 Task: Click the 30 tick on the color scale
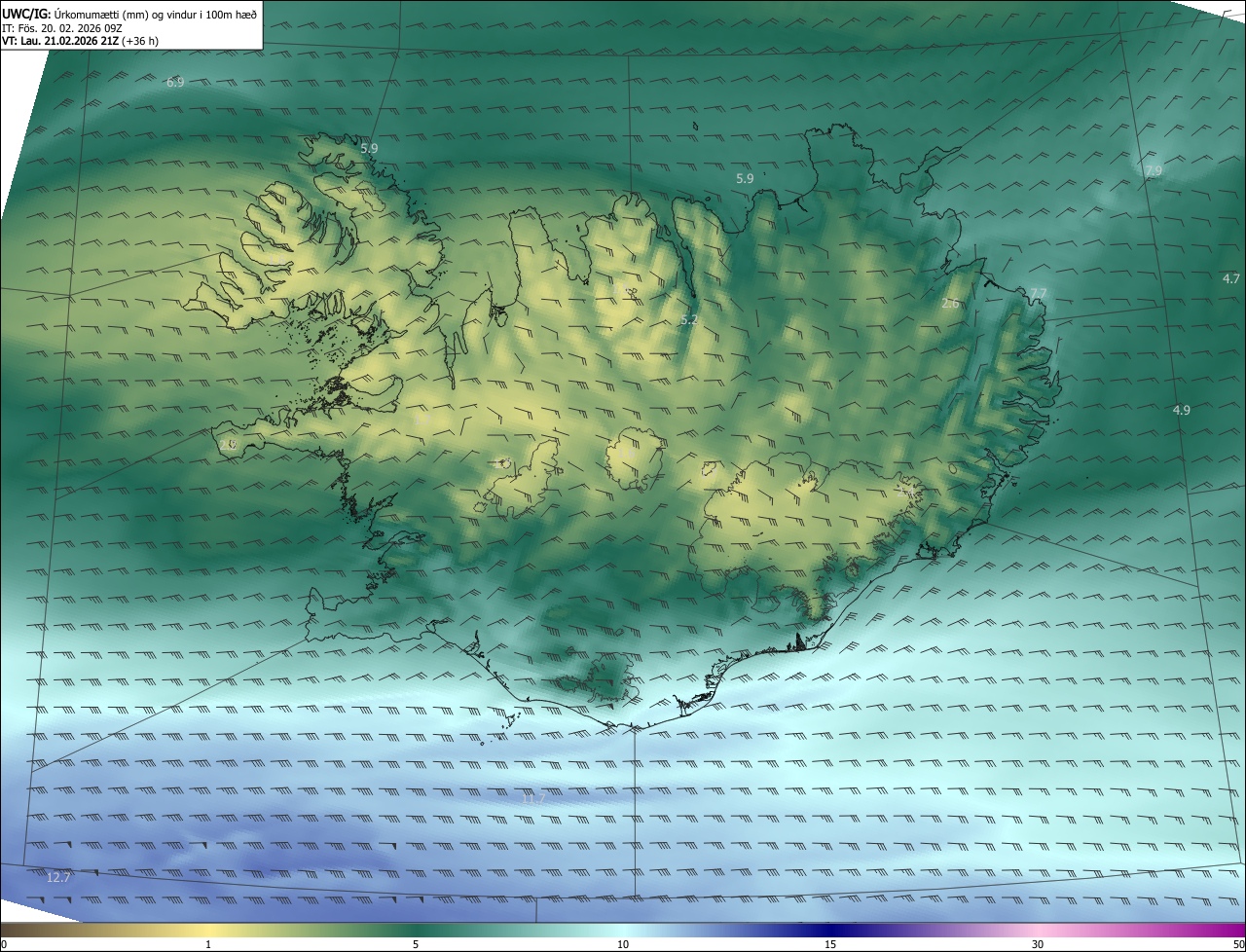point(1038,944)
